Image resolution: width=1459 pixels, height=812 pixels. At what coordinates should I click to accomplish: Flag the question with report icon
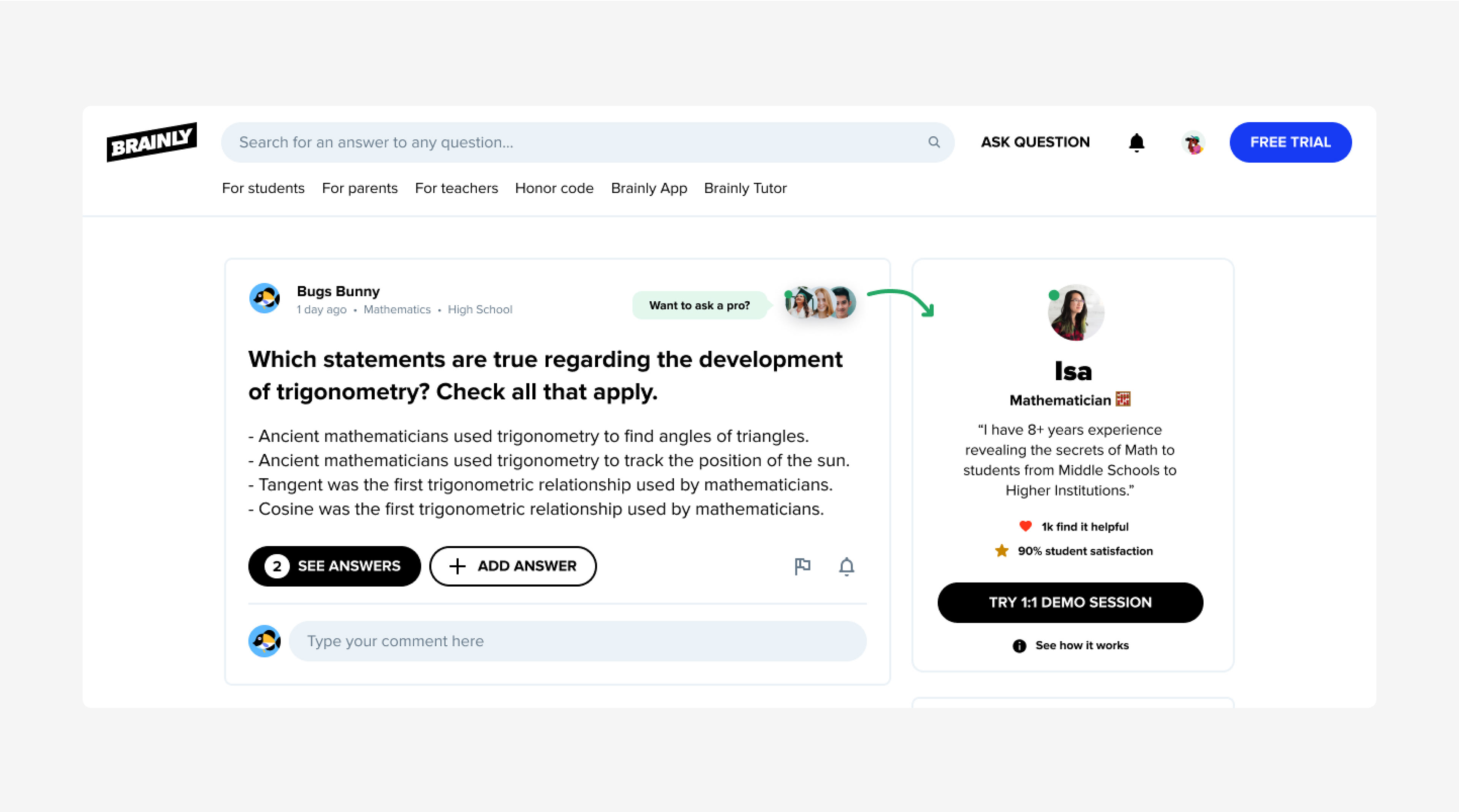click(x=802, y=566)
